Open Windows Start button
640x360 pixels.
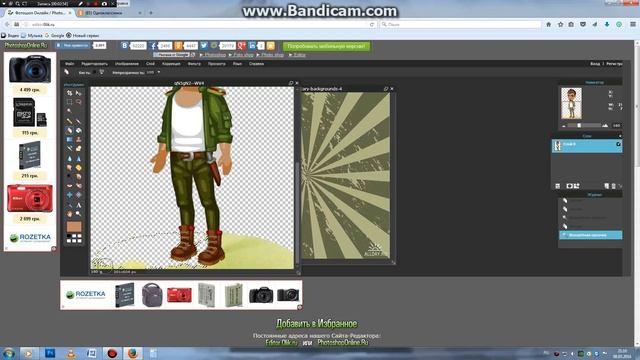[x=9, y=353]
